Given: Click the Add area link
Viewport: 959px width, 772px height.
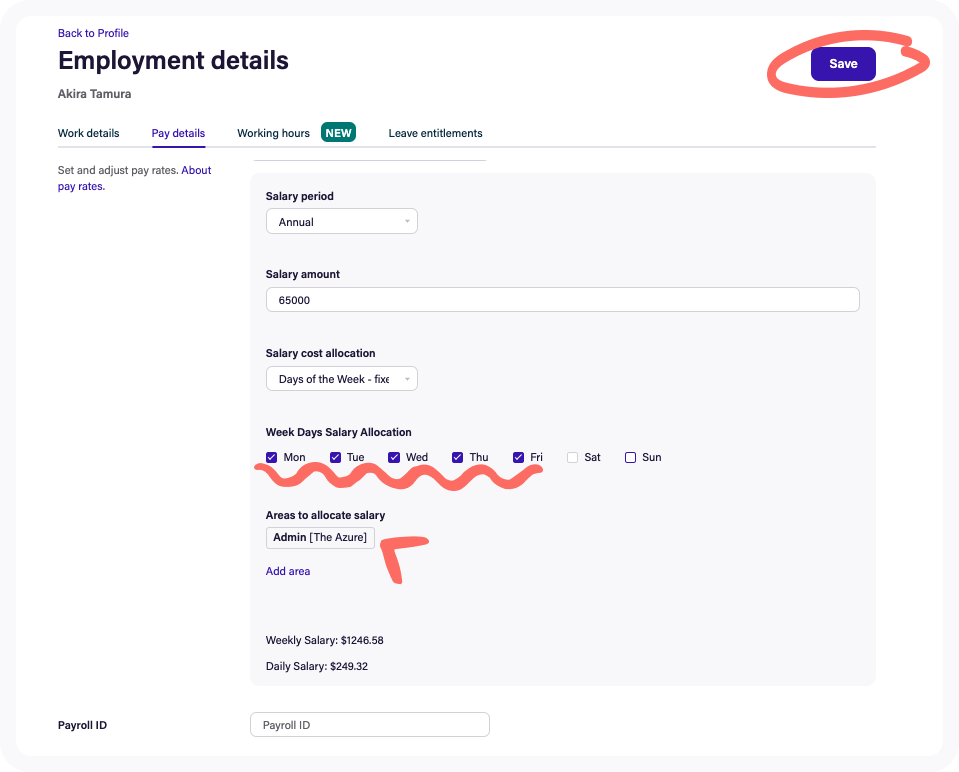Looking at the screenshot, I should 288,571.
